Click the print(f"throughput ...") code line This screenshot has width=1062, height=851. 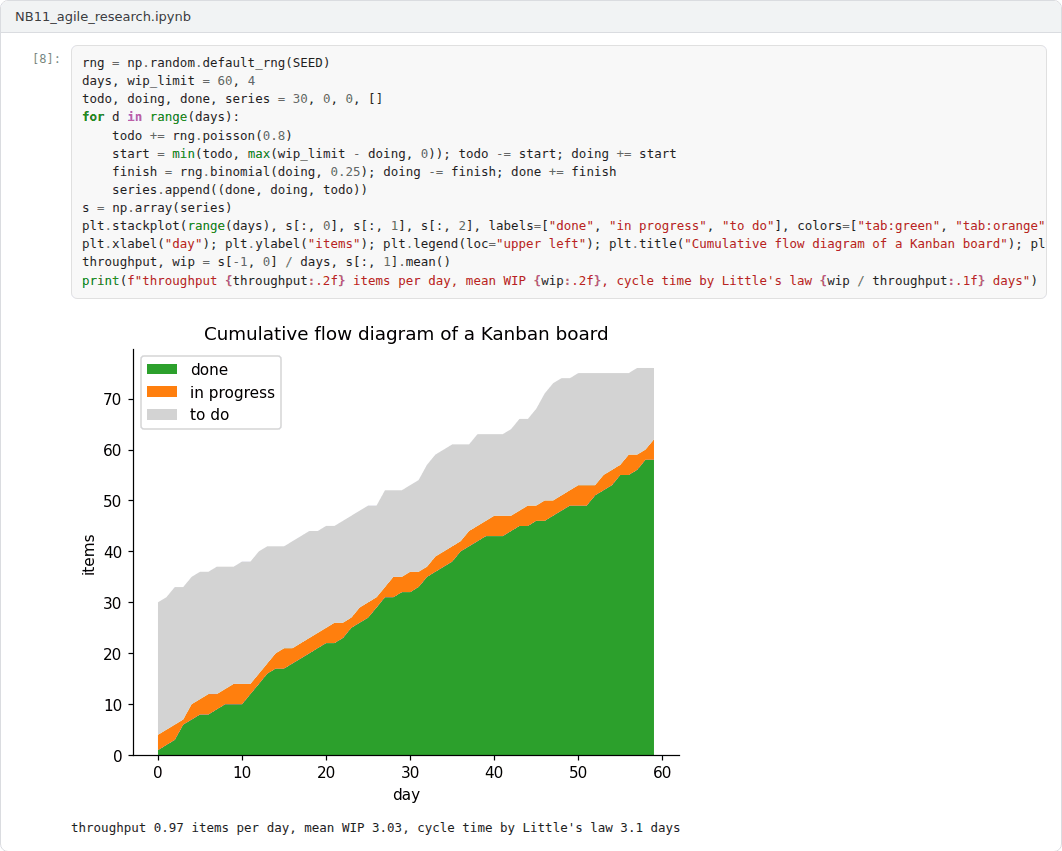coord(559,281)
